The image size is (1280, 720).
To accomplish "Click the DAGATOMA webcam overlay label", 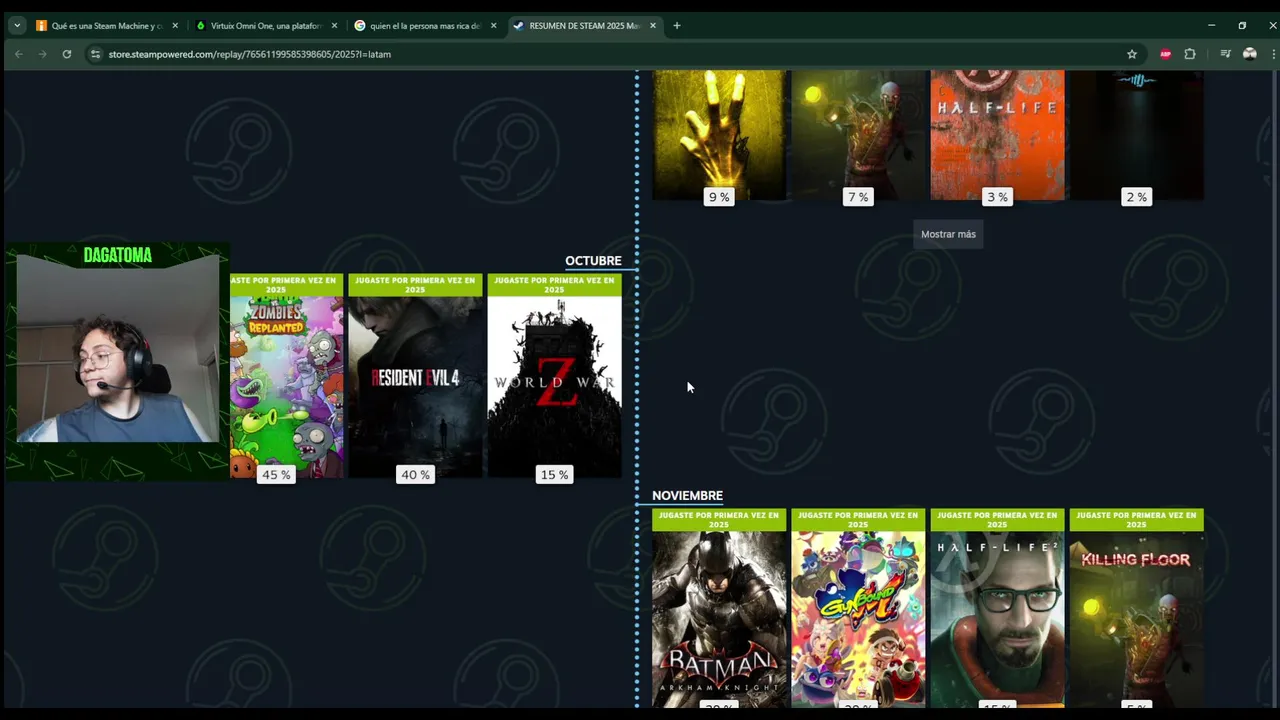I will (118, 255).
